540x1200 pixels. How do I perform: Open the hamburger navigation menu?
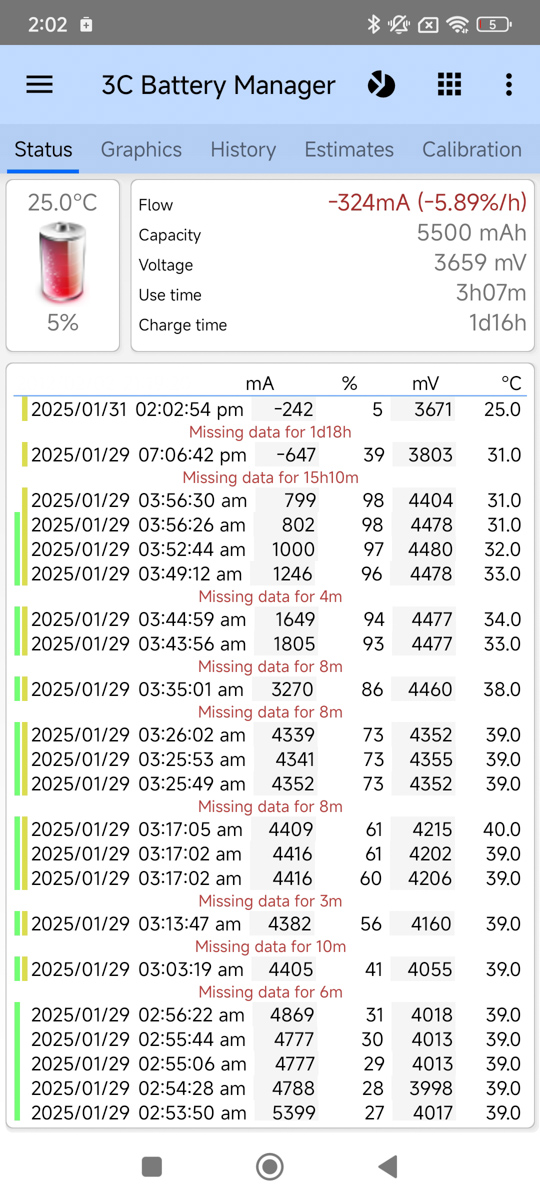tap(40, 85)
